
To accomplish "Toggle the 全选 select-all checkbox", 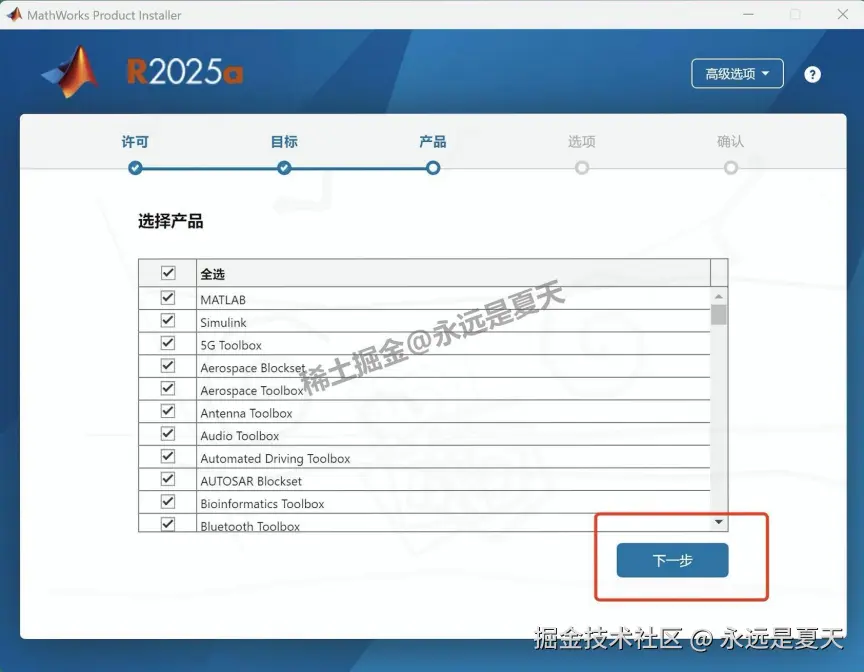I will 167,271.
